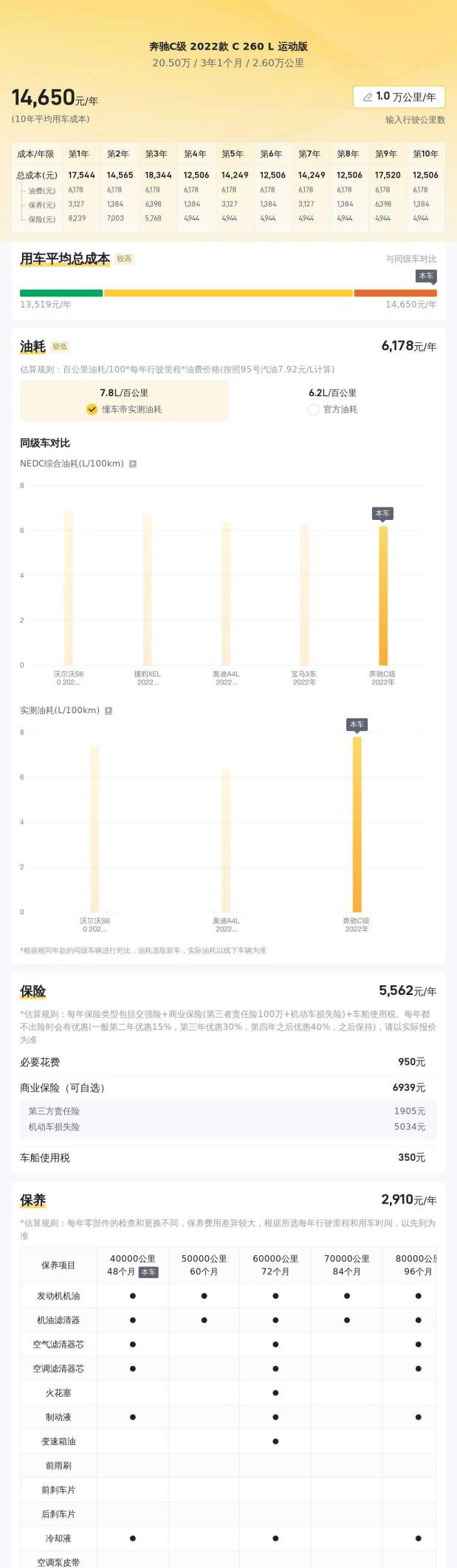The image size is (457, 1568).
Task: Click the 沃尔沃S60 bar in NEDC chart
Action: point(69,589)
